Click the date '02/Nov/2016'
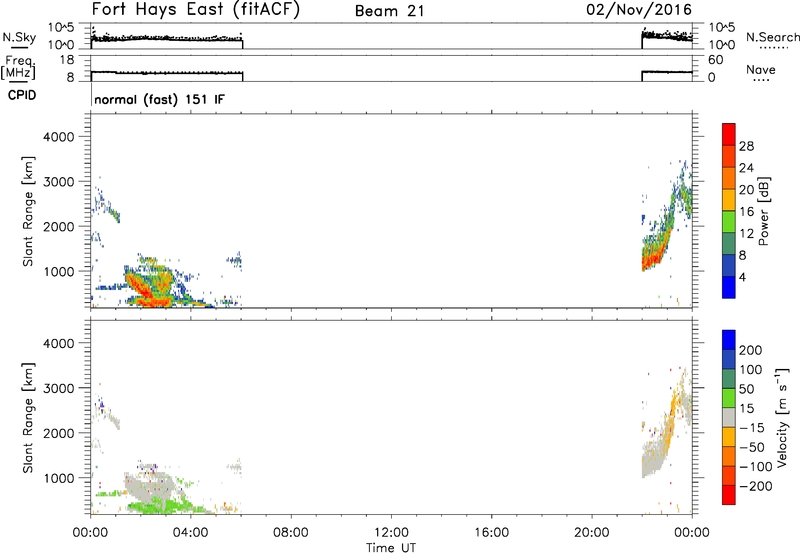800x554 pixels. [x=639, y=10]
